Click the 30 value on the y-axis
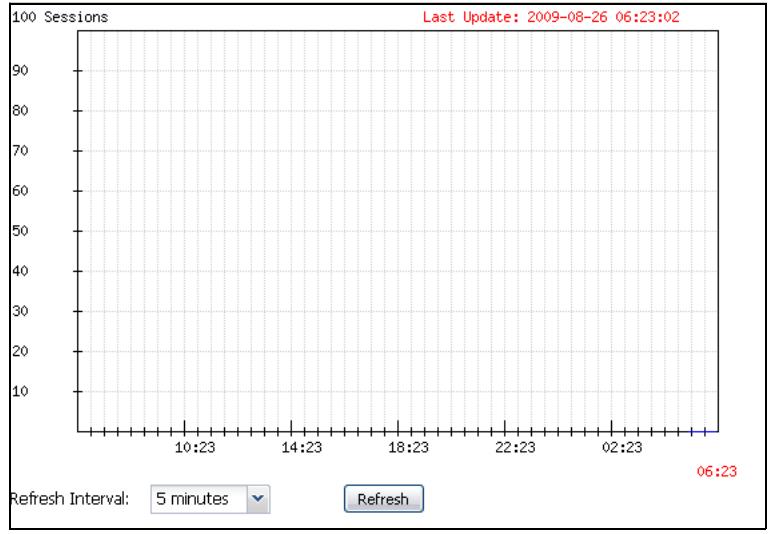Viewport: 768px width, 534px height. click(20, 311)
